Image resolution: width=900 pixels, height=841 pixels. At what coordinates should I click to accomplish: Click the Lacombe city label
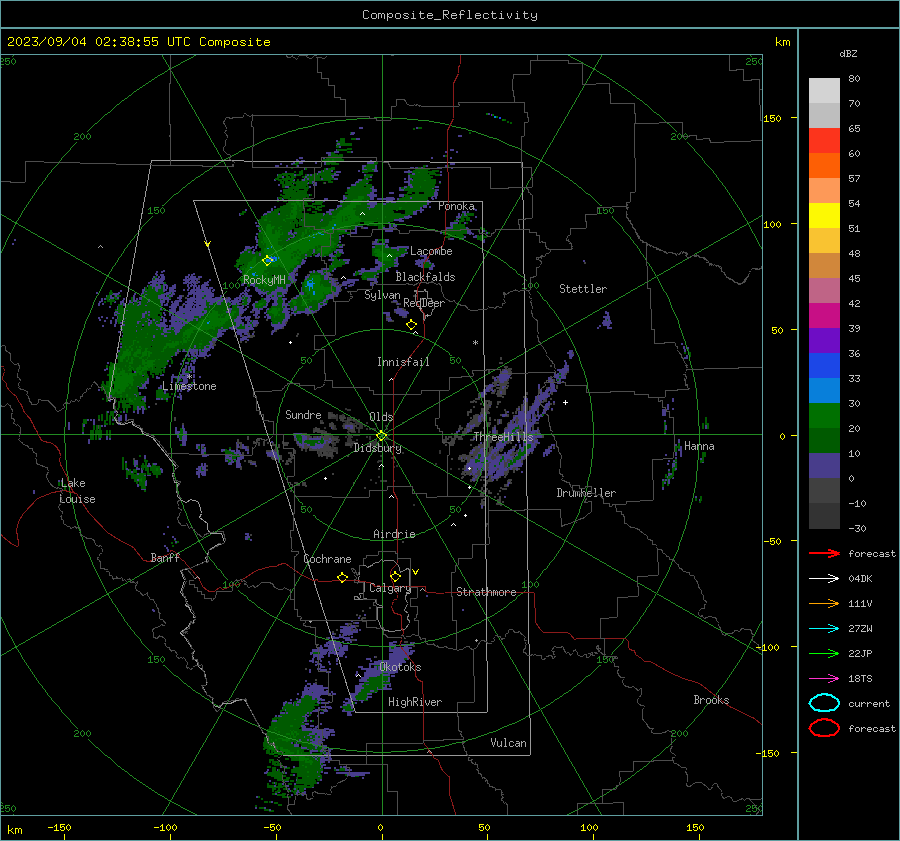click(x=431, y=251)
